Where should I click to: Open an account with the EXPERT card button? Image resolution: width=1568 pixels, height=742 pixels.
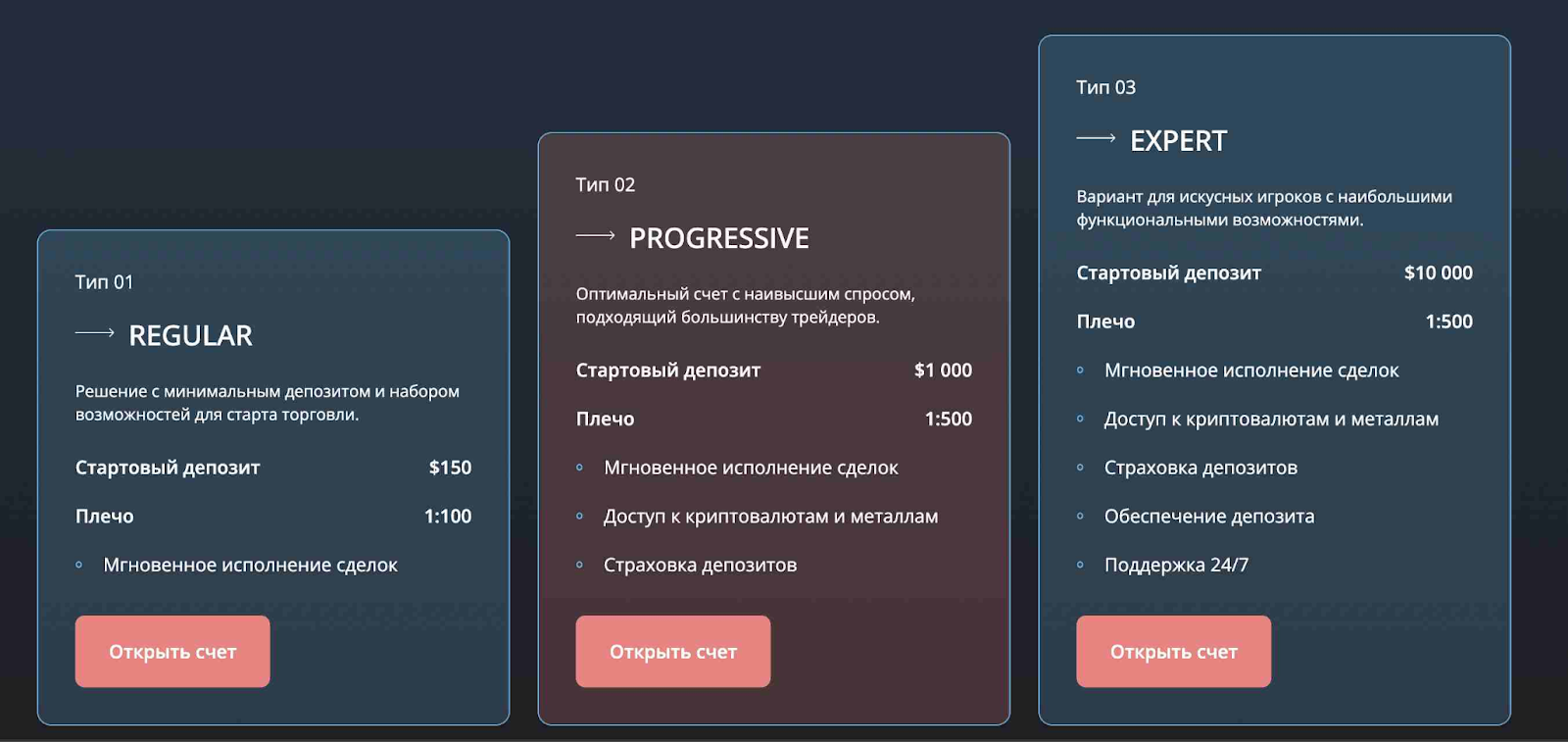tap(1173, 652)
